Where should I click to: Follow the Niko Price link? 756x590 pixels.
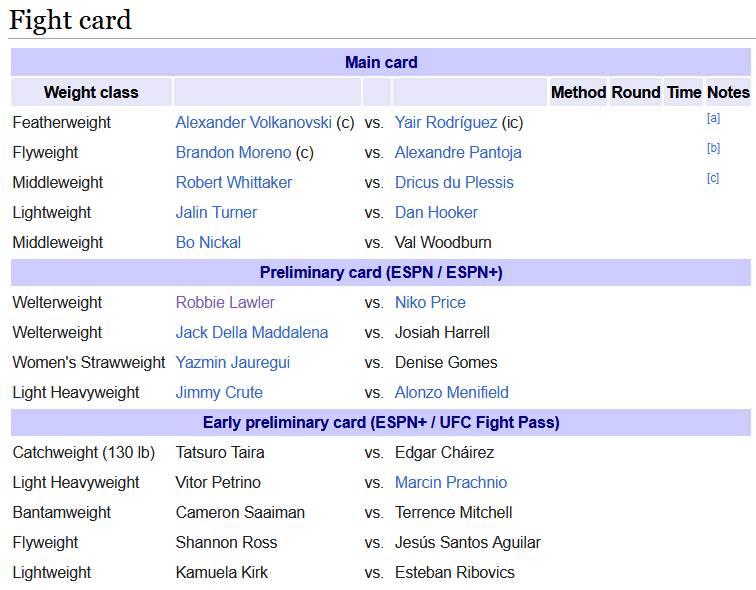430,302
